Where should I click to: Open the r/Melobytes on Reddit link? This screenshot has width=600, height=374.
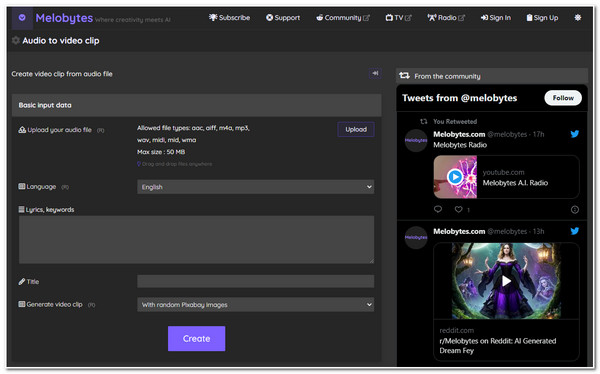(x=497, y=346)
